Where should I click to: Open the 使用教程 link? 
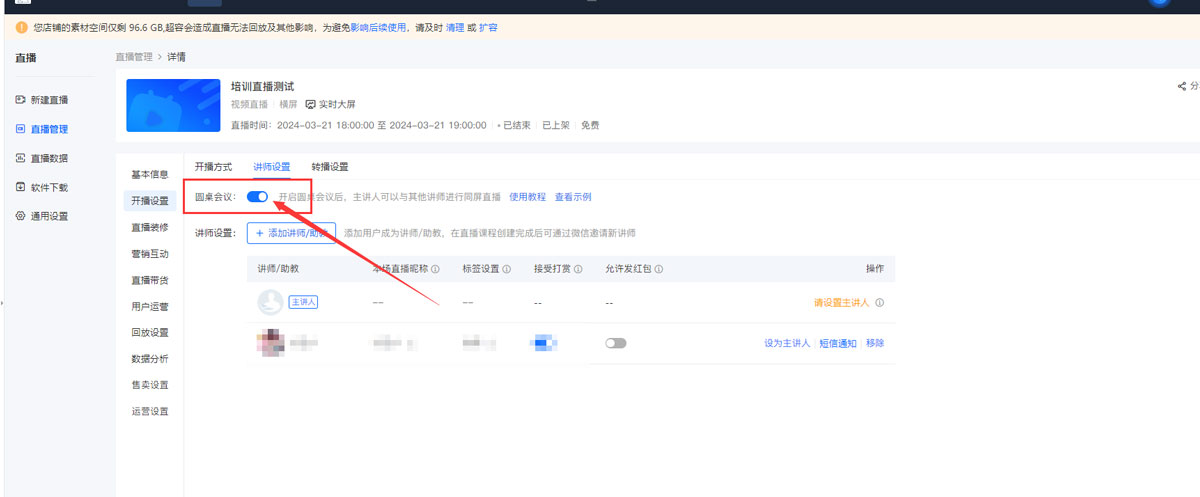coord(527,197)
